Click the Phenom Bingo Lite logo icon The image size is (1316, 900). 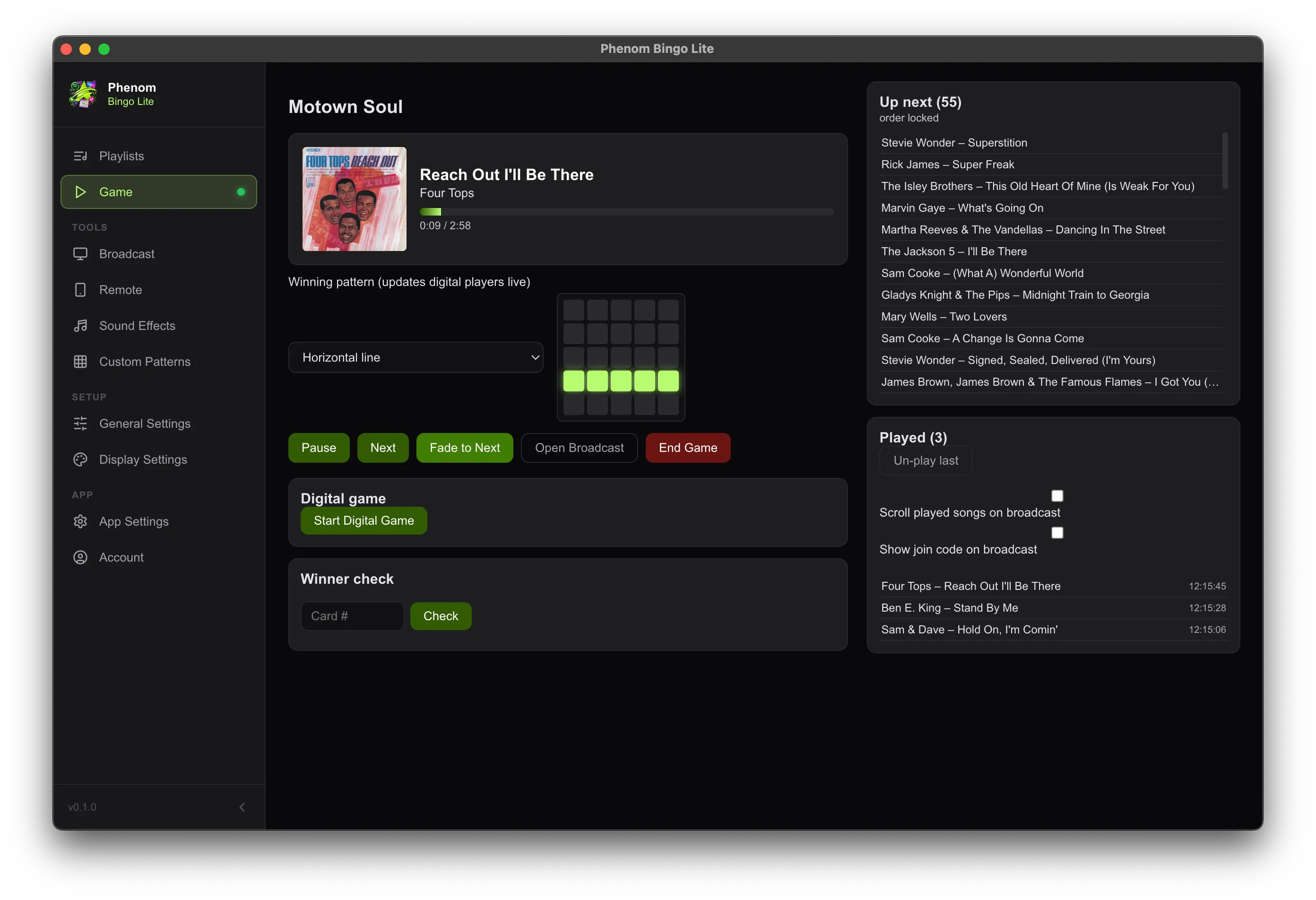coord(83,94)
